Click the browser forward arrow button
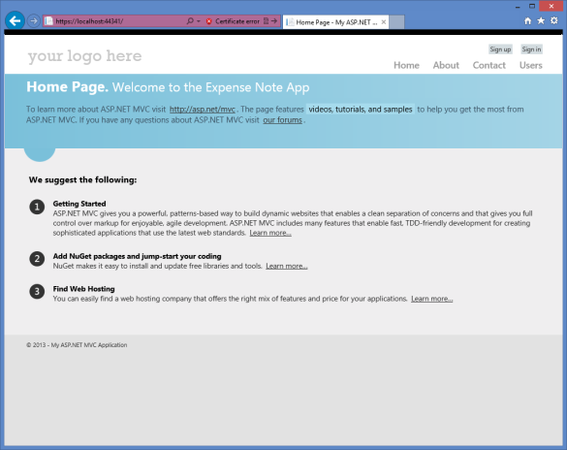The width and height of the screenshot is (567, 450). point(34,21)
